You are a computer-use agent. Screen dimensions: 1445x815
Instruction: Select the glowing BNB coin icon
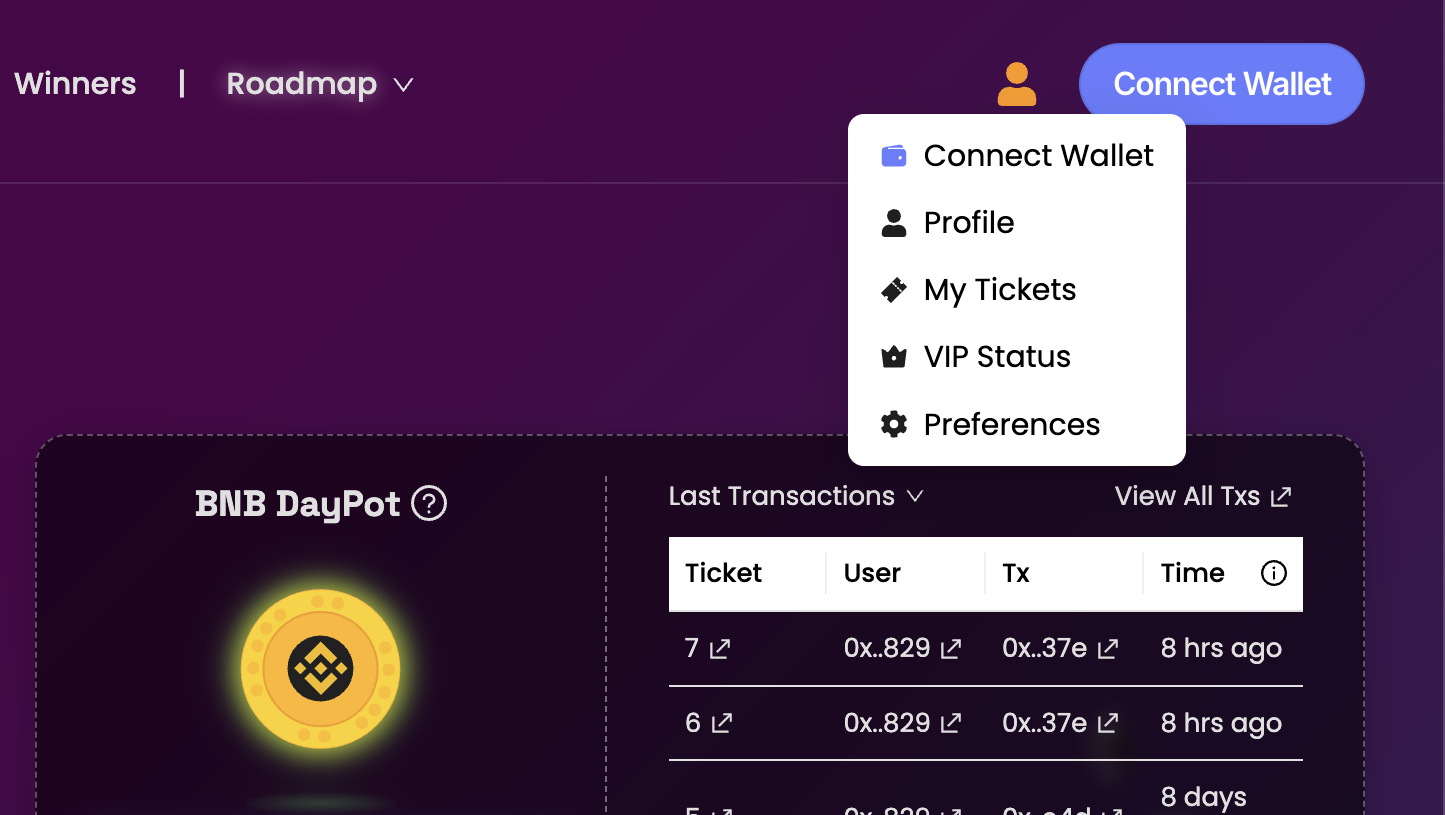pos(320,670)
